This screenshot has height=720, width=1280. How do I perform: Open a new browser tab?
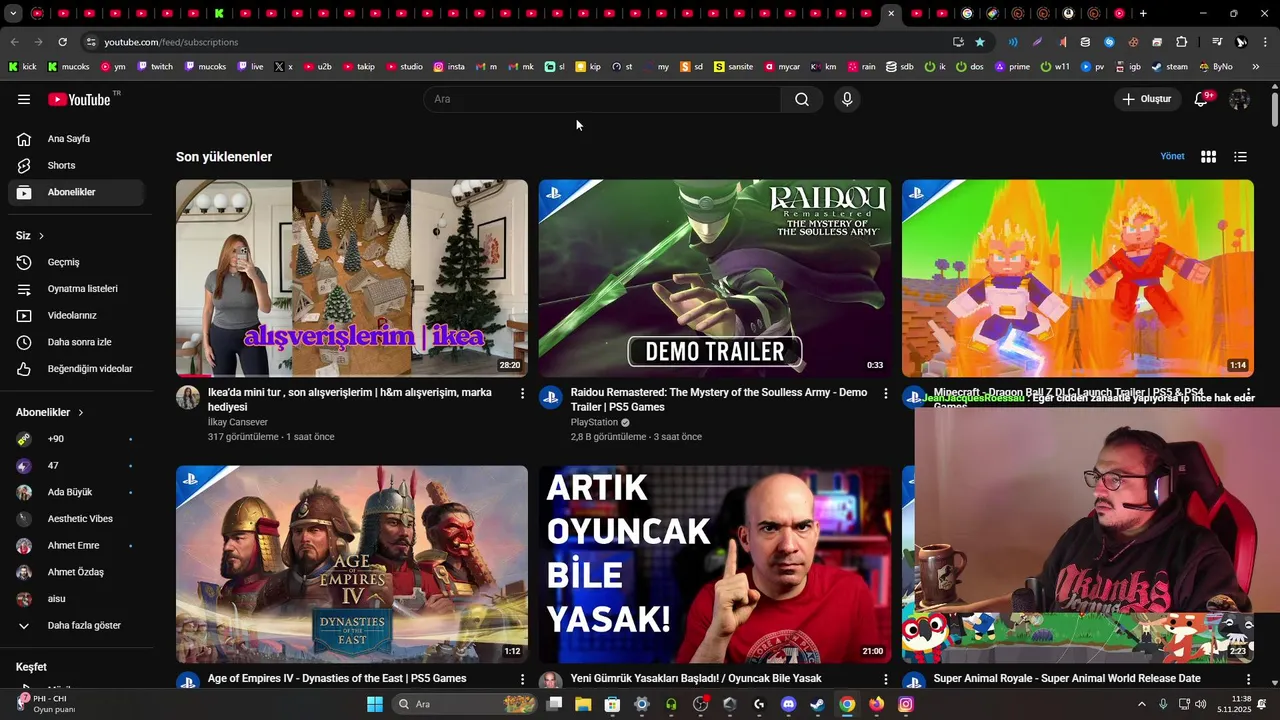point(1143,14)
